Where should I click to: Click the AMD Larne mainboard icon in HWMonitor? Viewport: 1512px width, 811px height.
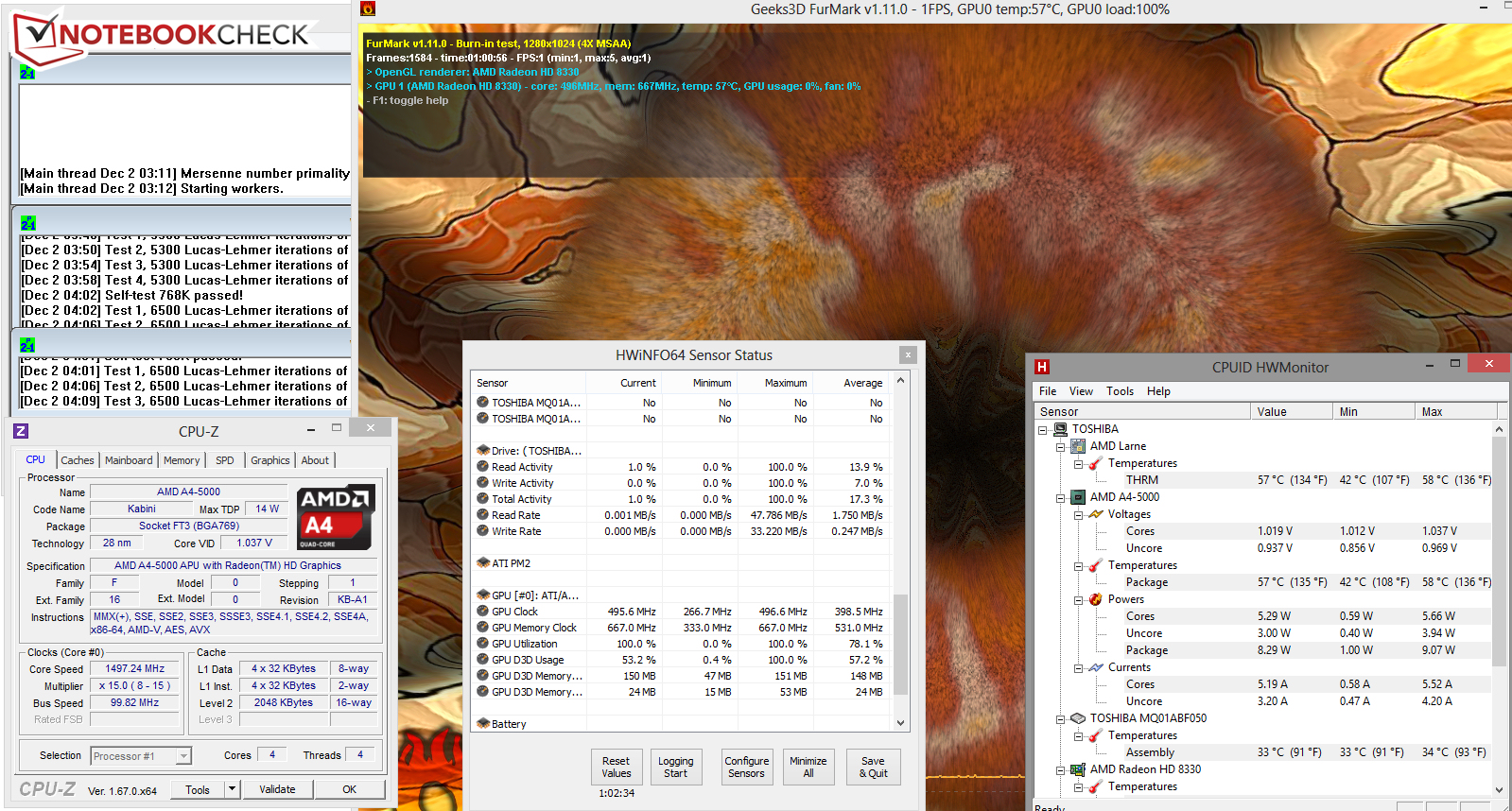coord(1078,446)
